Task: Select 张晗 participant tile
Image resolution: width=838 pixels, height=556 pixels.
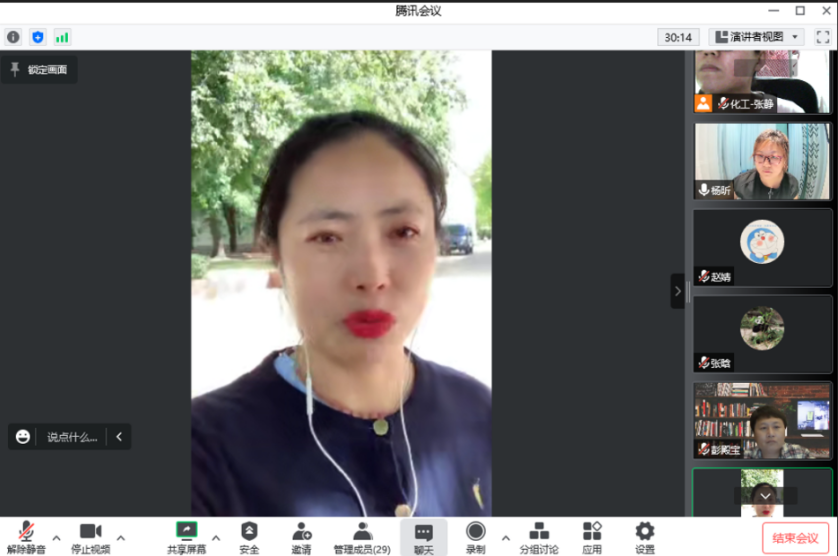Action: (763, 334)
